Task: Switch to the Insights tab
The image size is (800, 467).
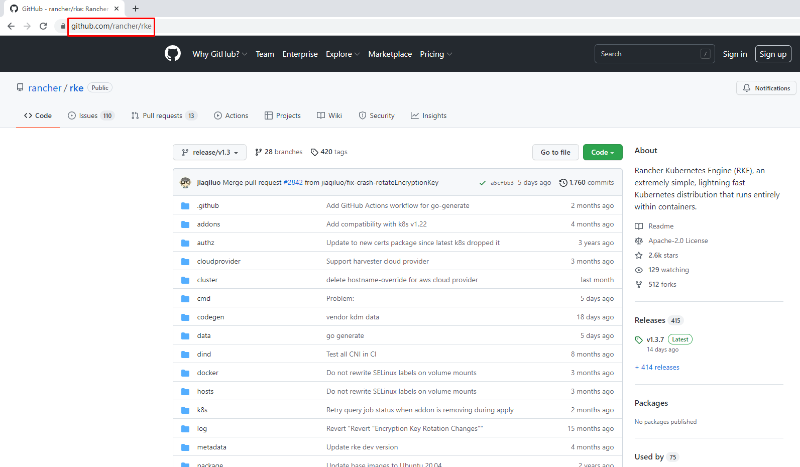Action: [x=429, y=116]
